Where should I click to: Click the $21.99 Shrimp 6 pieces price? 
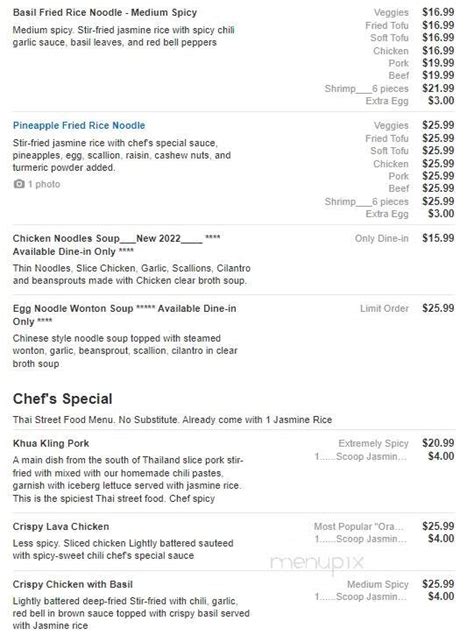pyautogui.click(x=438, y=88)
